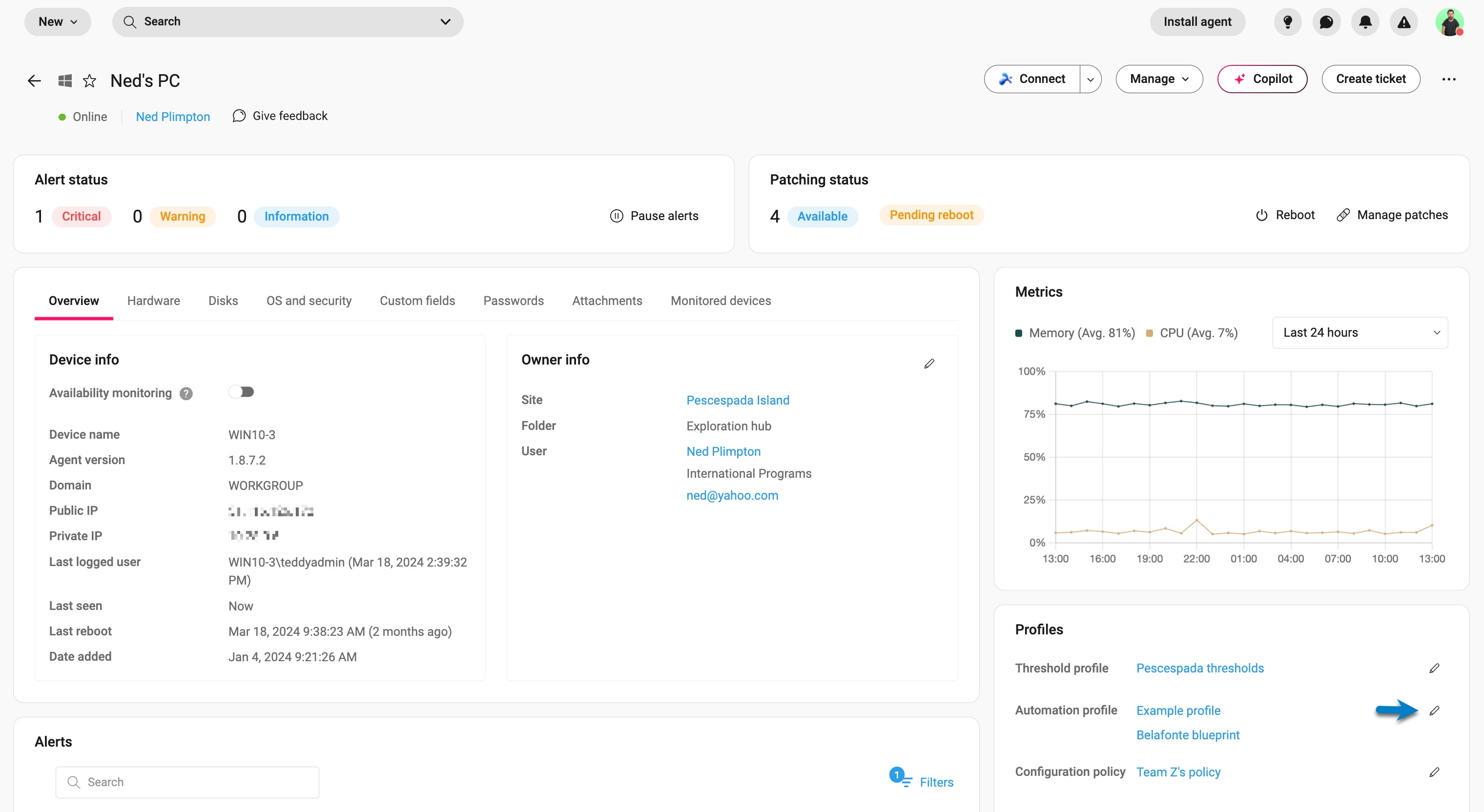Edit the Owner info section

[929, 364]
